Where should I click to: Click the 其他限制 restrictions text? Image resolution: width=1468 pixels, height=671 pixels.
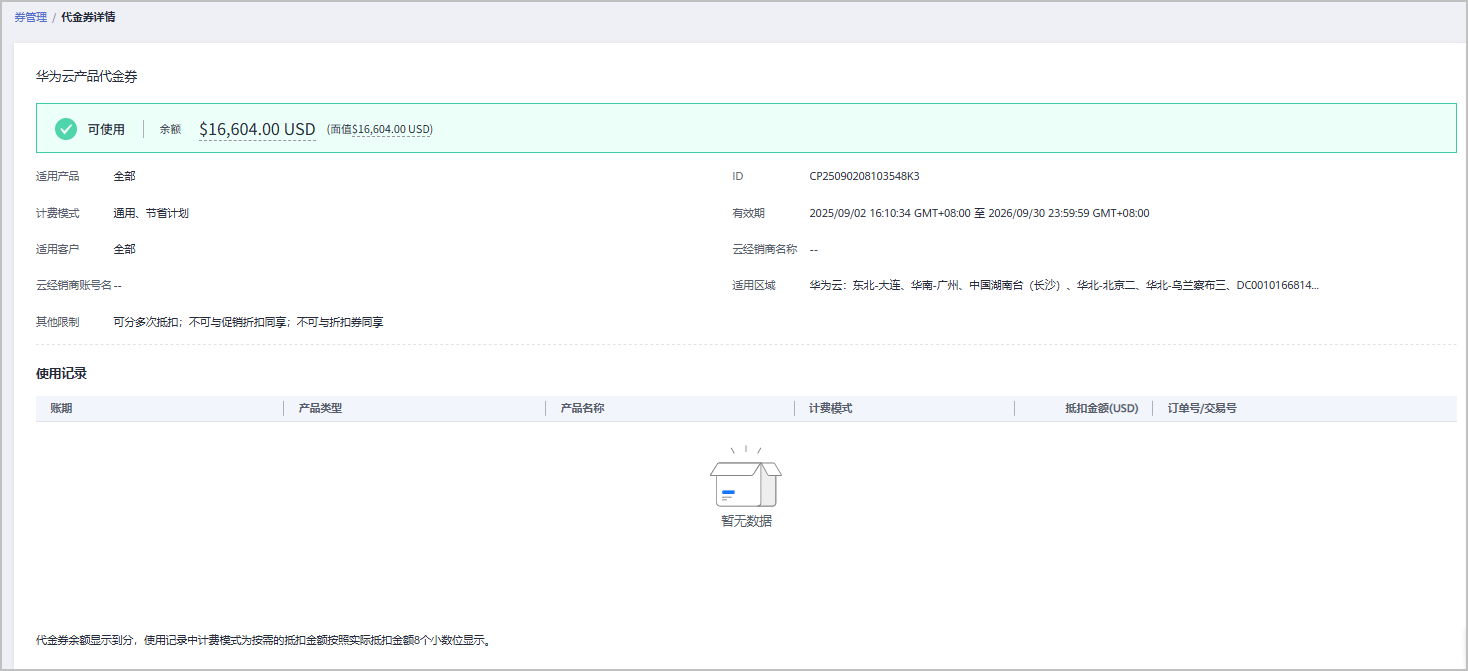[249, 322]
